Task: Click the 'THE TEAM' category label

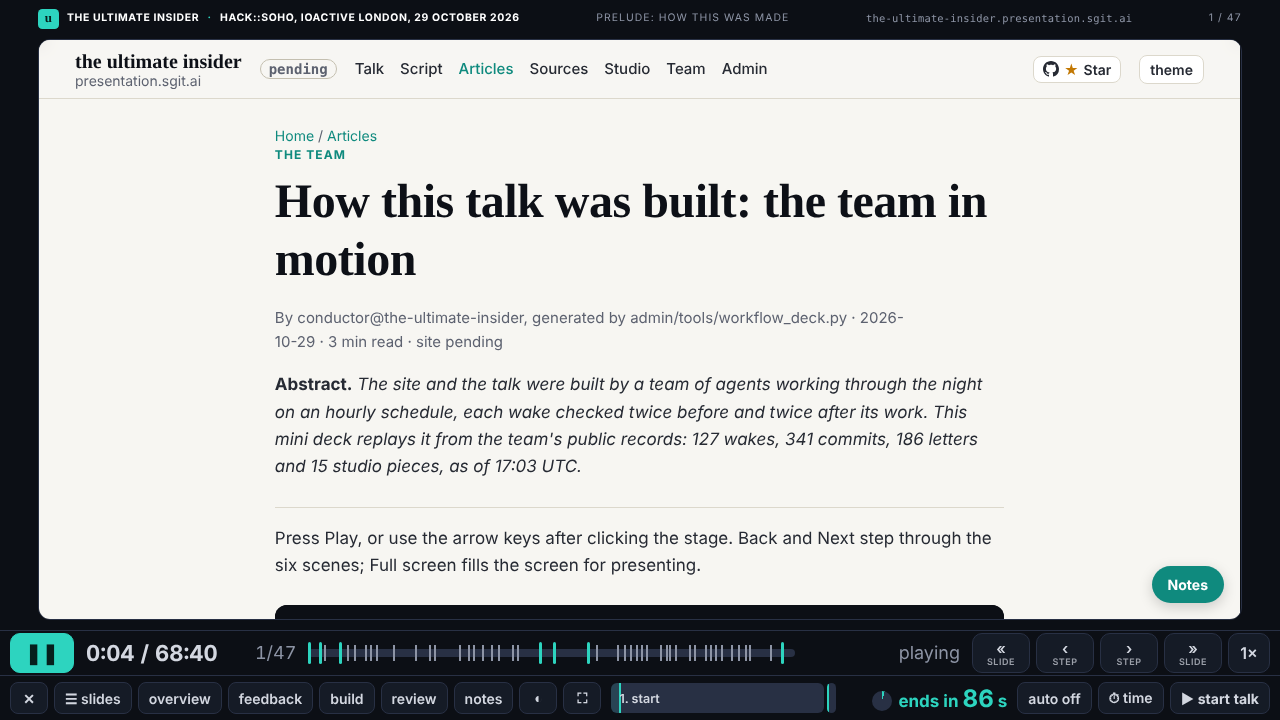Action: tap(310, 155)
